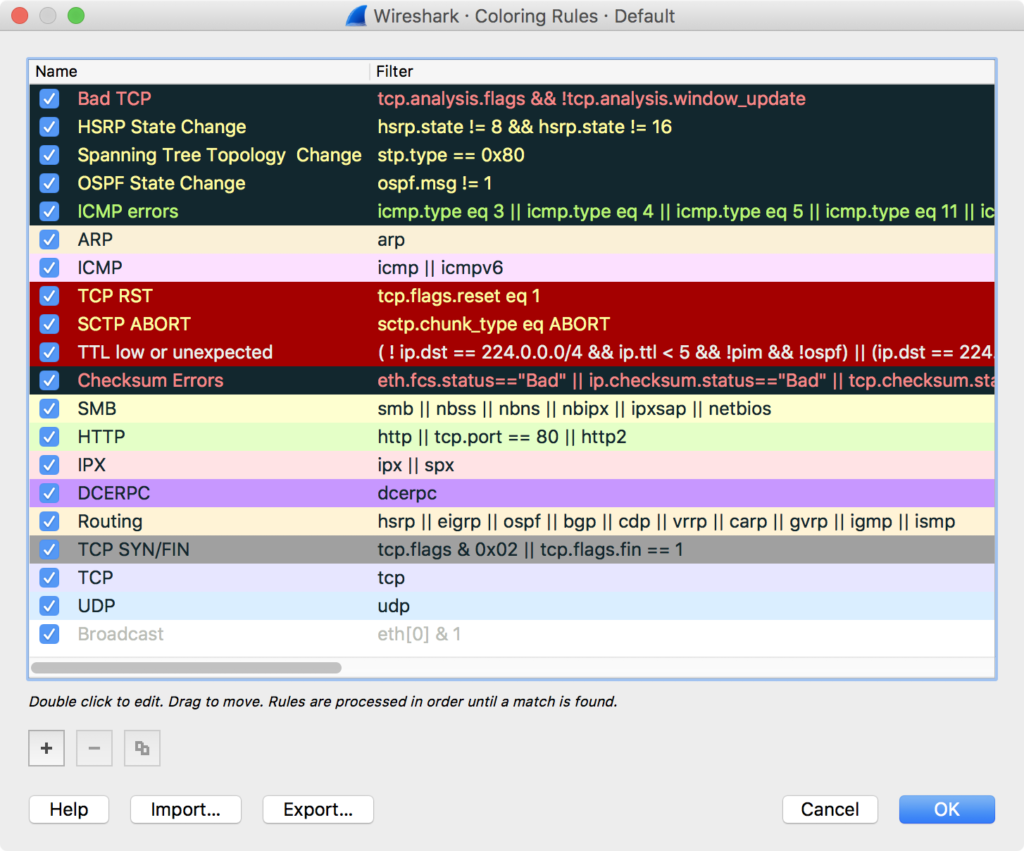Toggle the SMB rule checkbox
The height and width of the screenshot is (851, 1024).
click(x=49, y=408)
